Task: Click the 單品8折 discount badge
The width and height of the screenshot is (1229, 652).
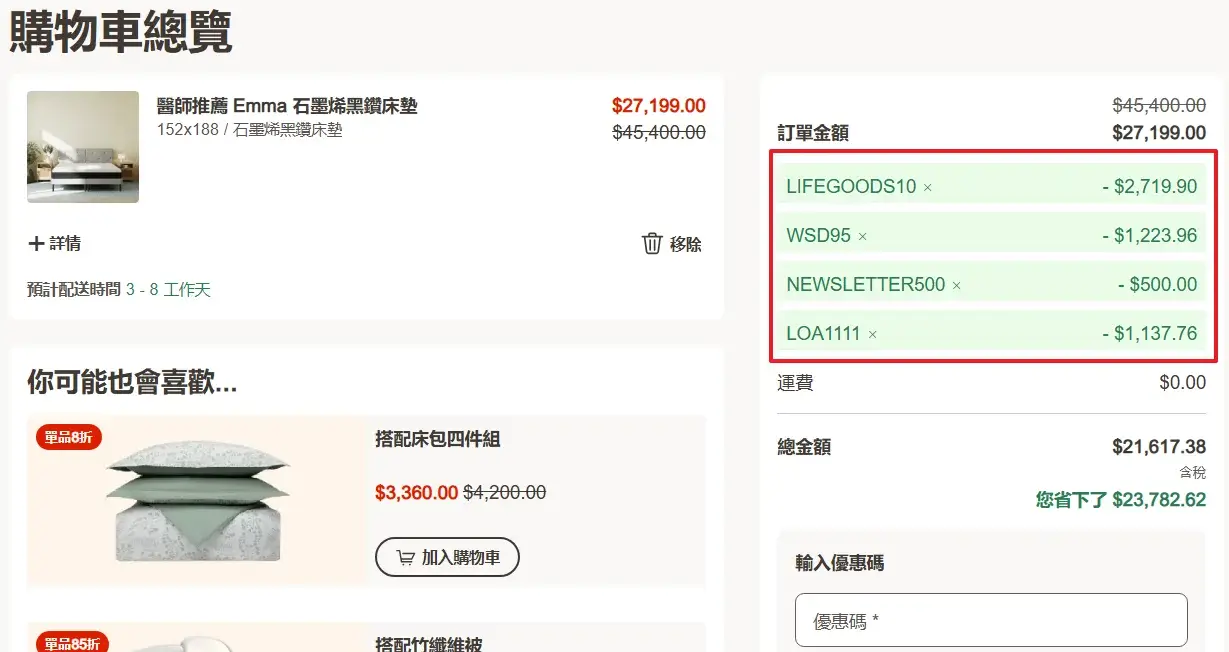Action: click(x=69, y=437)
